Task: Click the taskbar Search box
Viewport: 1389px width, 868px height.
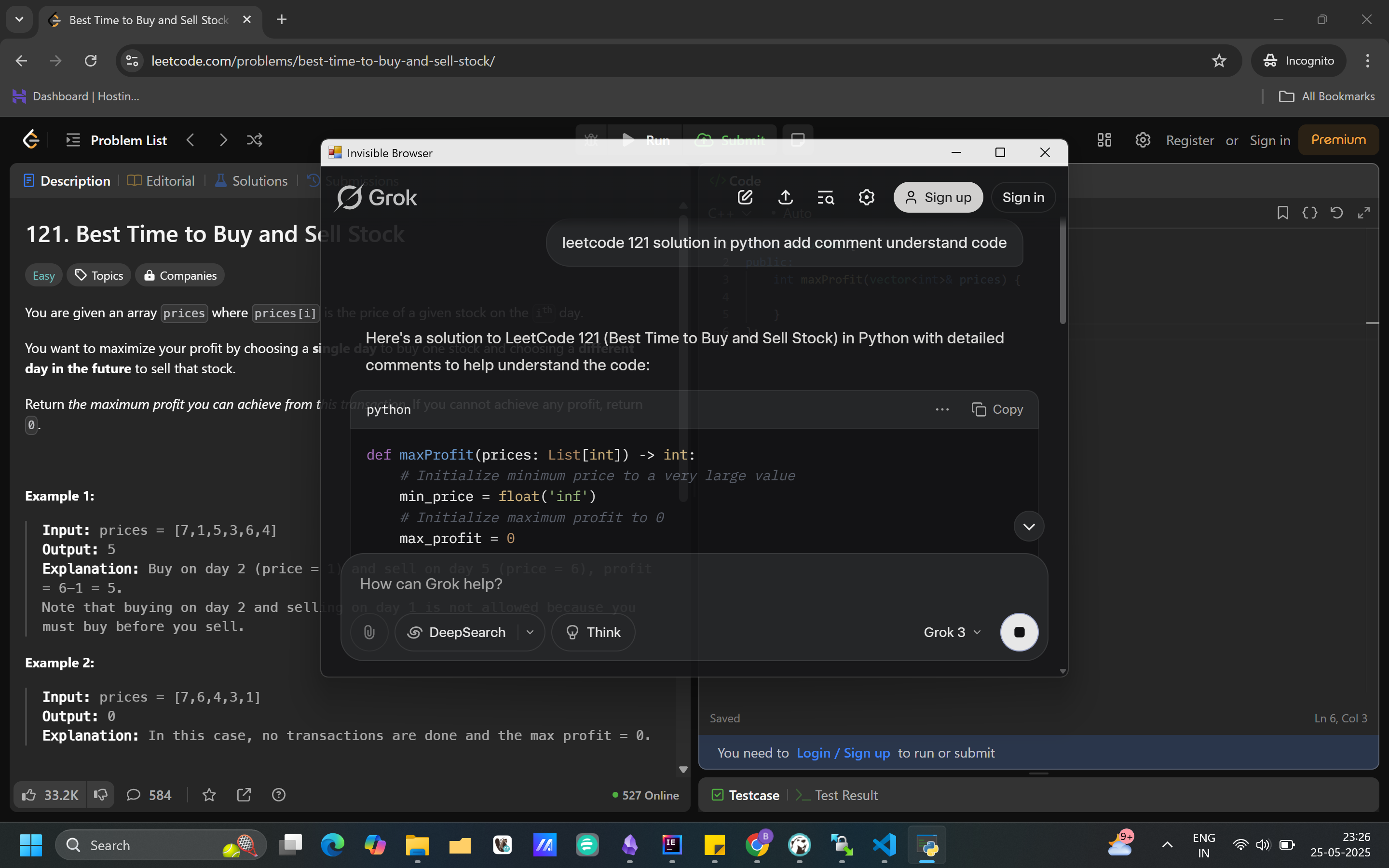Action: [x=161, y=845]
